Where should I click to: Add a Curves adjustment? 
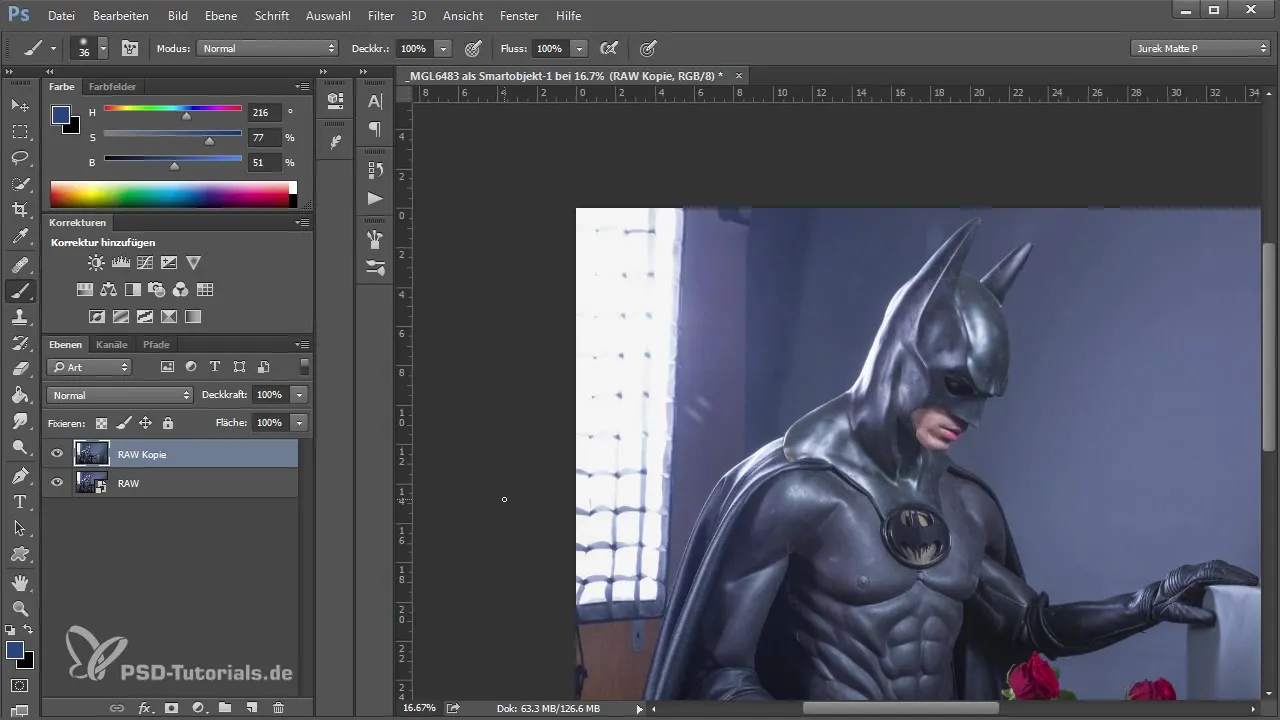tap(145, 263)
